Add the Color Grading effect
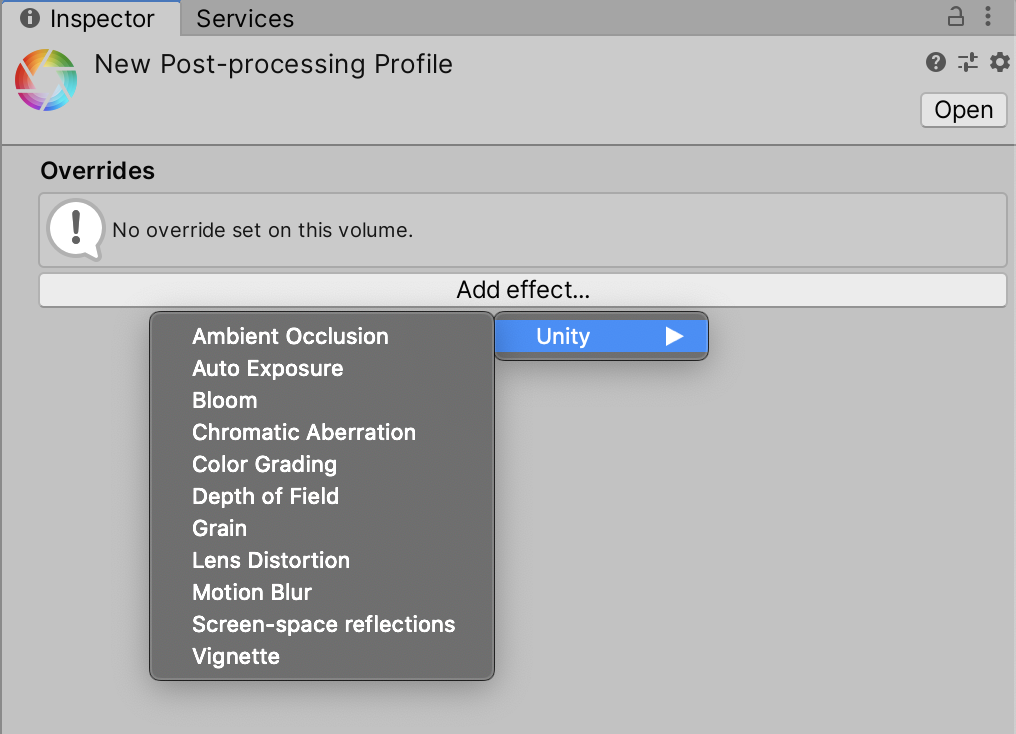 [x=264, y=464]
